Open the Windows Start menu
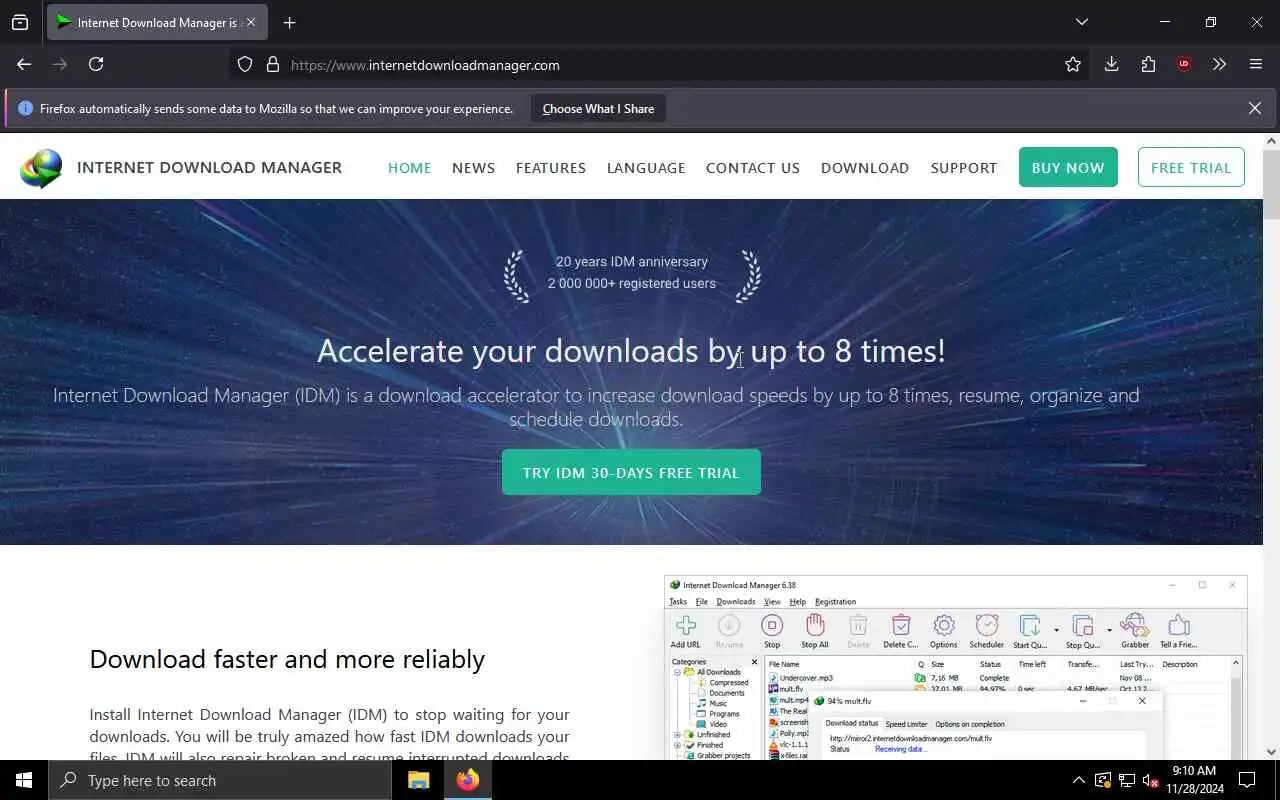Screen dimensions: 1280x800 point(24,780)
